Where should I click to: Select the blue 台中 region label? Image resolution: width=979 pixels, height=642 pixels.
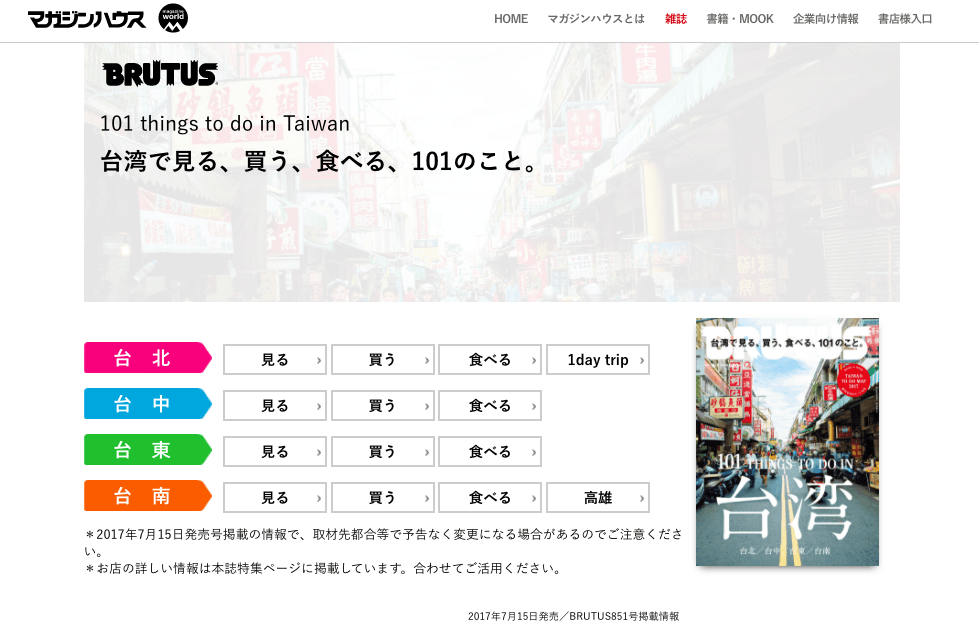[x=147, y=404]
